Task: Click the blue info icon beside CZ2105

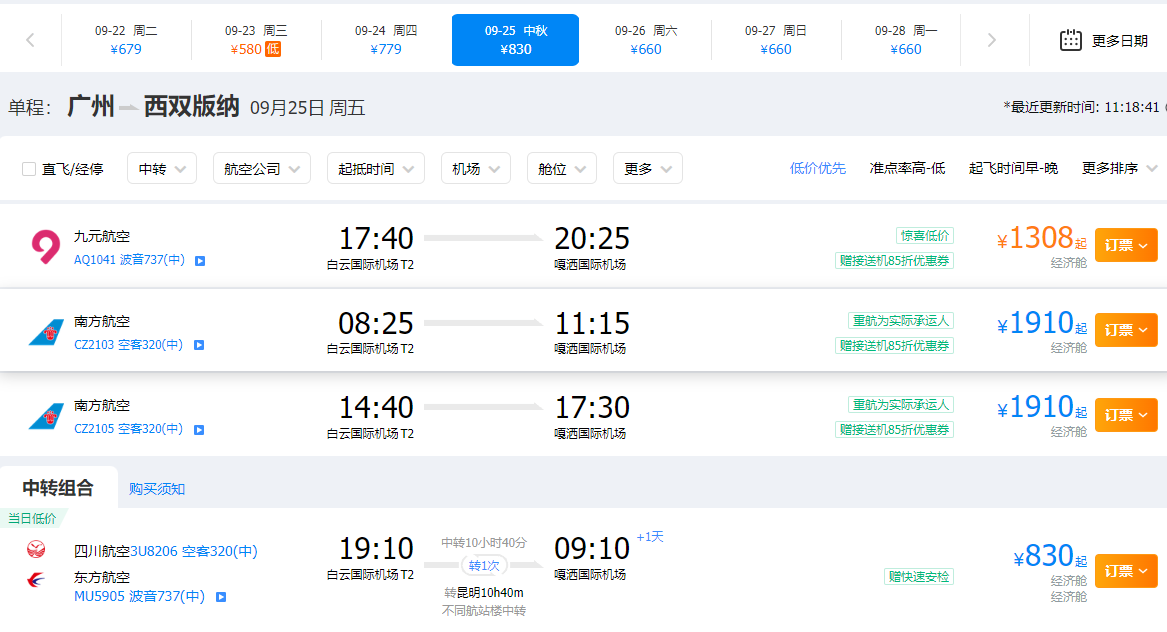Action: [x=199, y=430]
